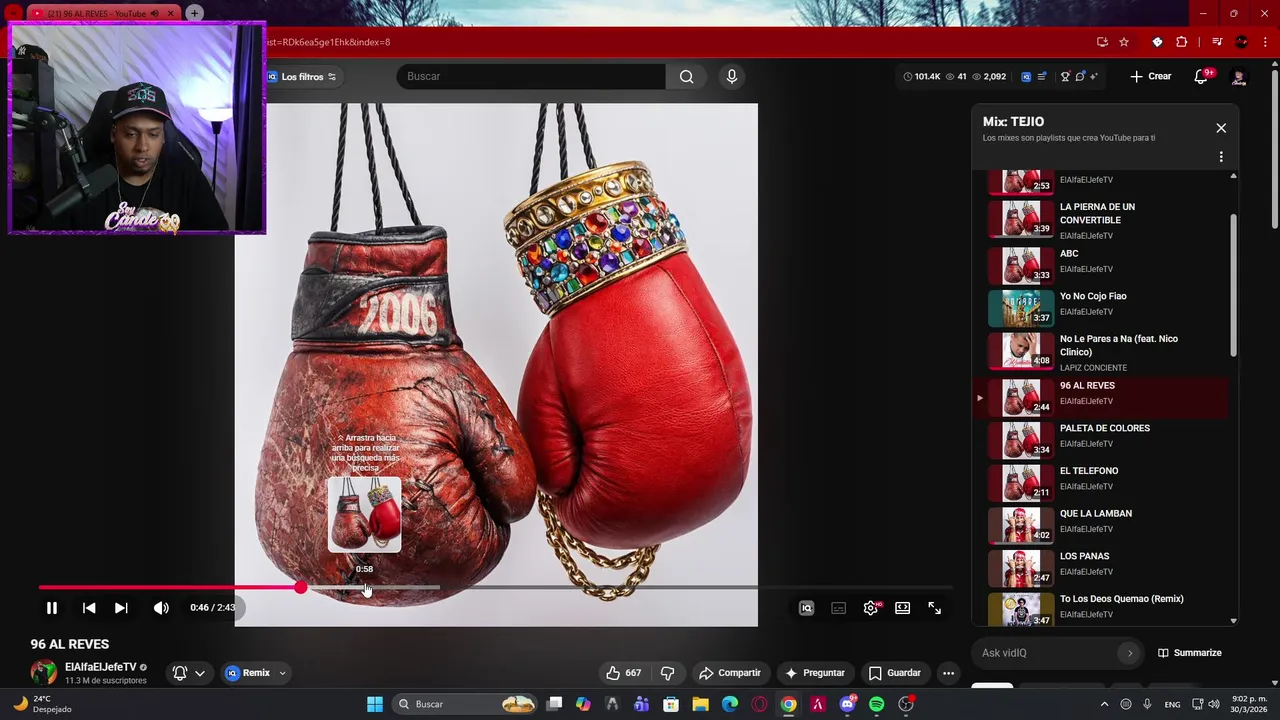Image resolution: width=1280 pixels, height=720 pixels.
Task: Click the 101.4K stats counter
Action: (x=922, y=76)
